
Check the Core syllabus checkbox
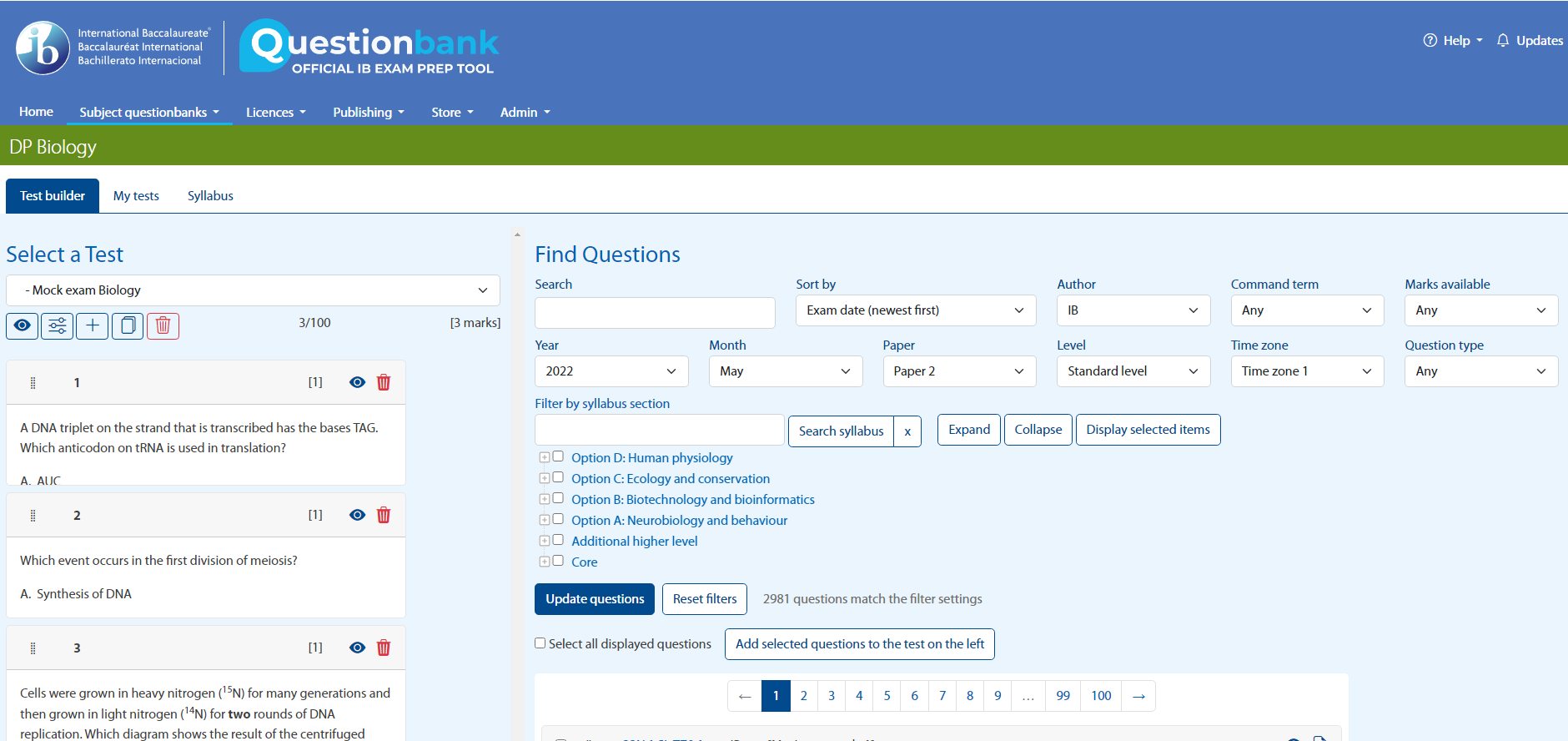558,561
